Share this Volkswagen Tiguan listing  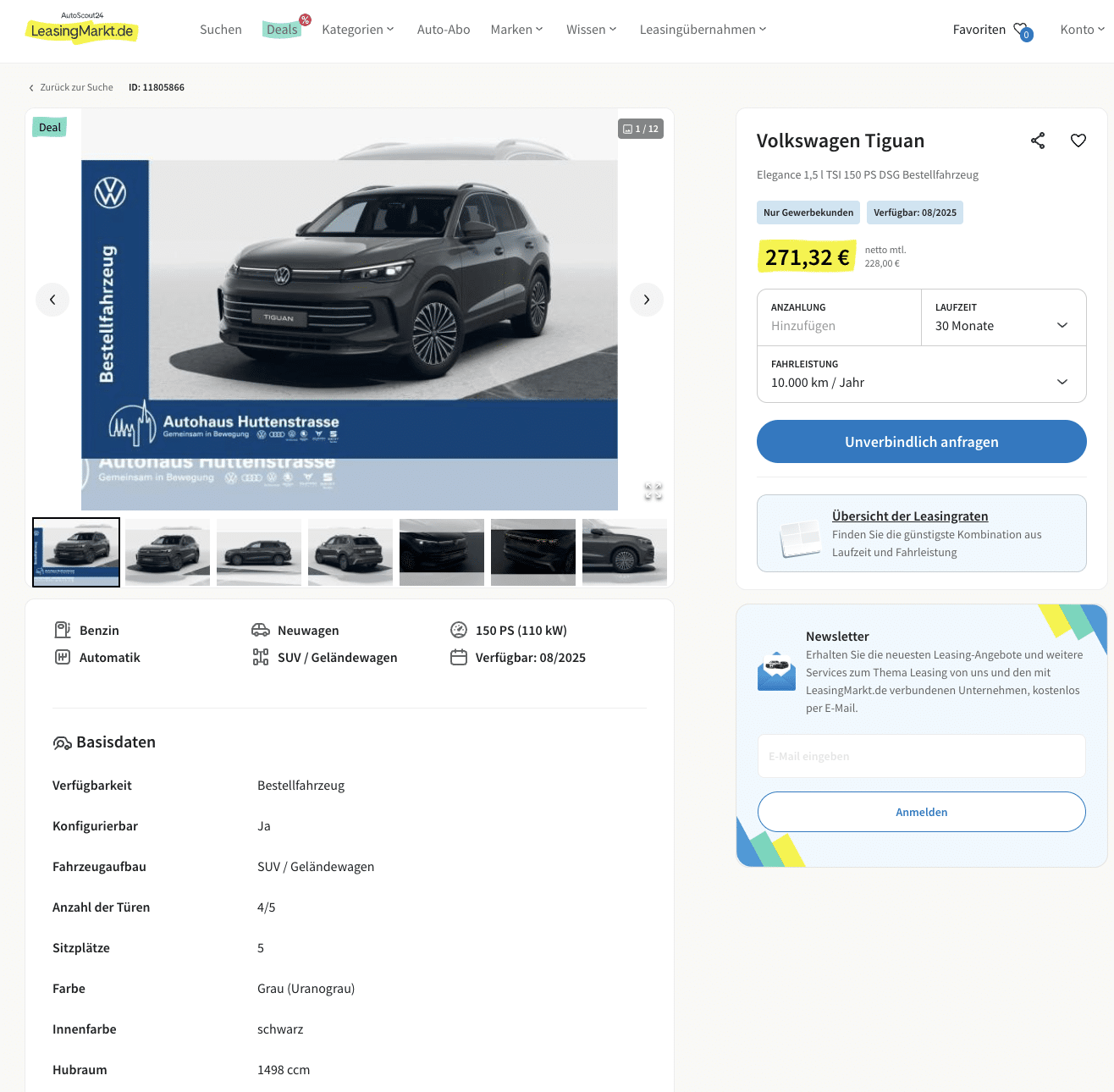(1038, 141)
